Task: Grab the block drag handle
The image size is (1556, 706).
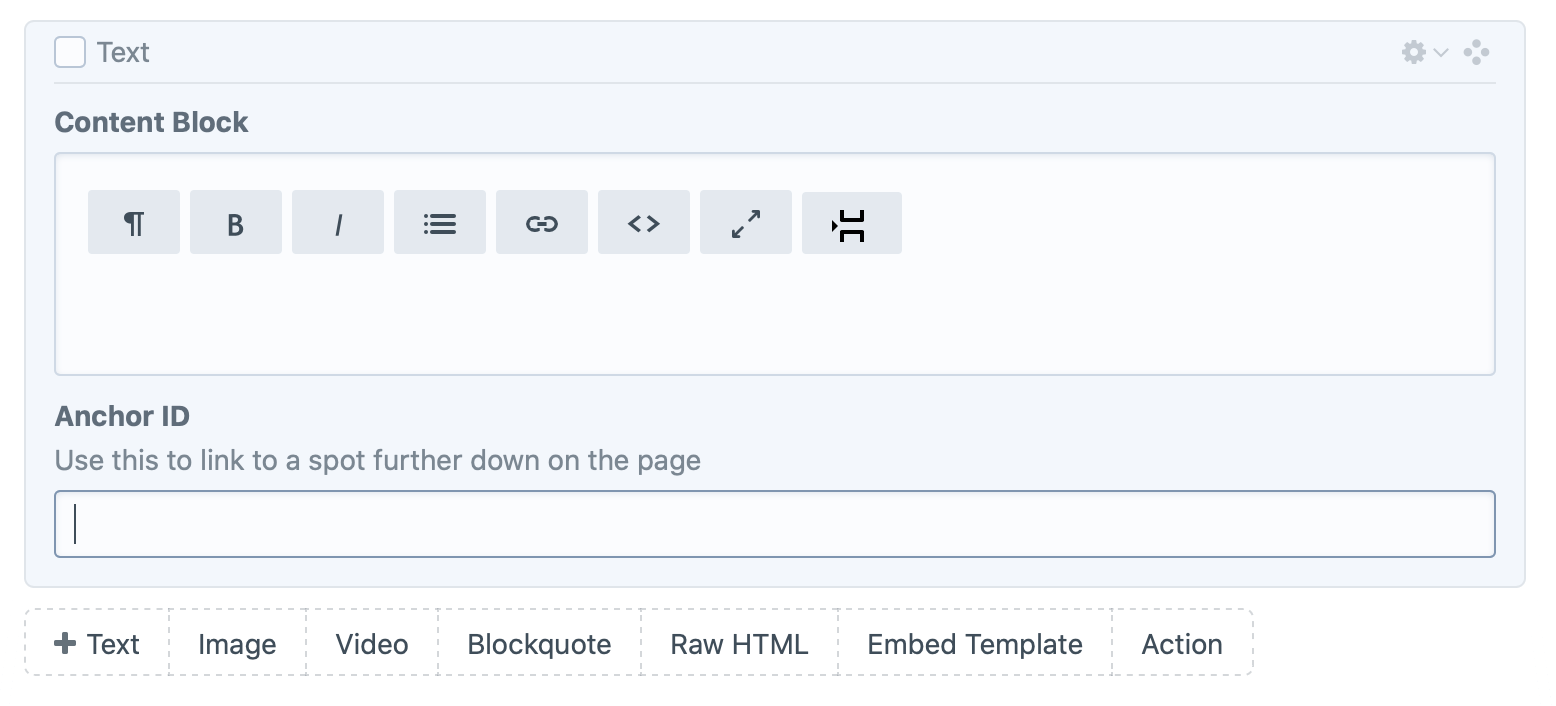Action: tap(1477, 52)
